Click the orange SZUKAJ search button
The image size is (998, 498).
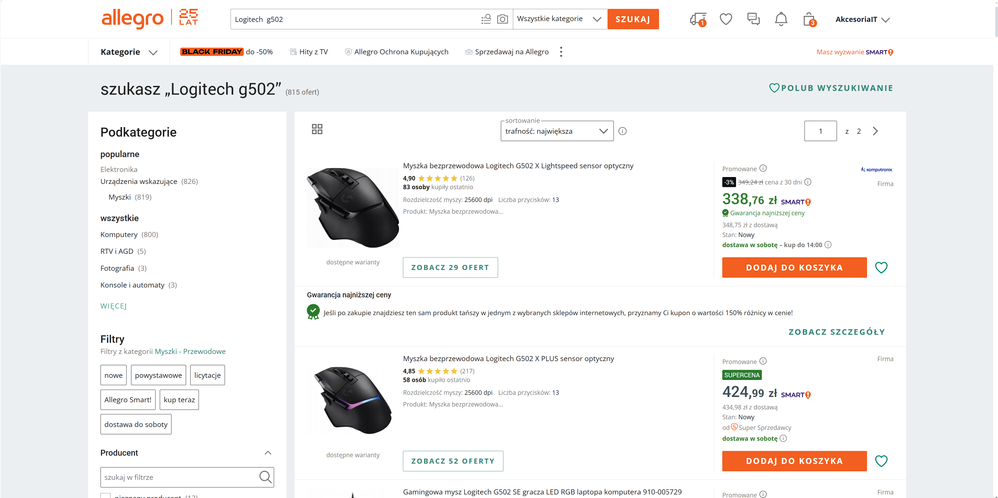632,19
